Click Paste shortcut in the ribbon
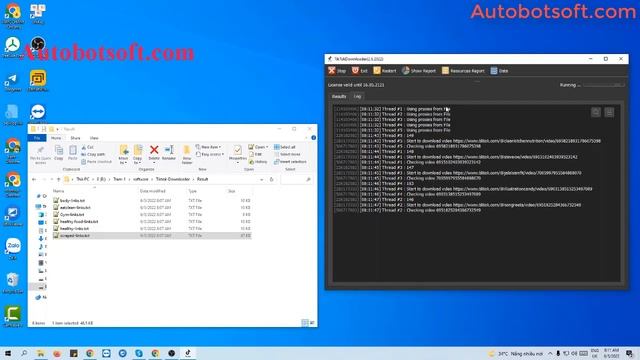 pos(96,162)
